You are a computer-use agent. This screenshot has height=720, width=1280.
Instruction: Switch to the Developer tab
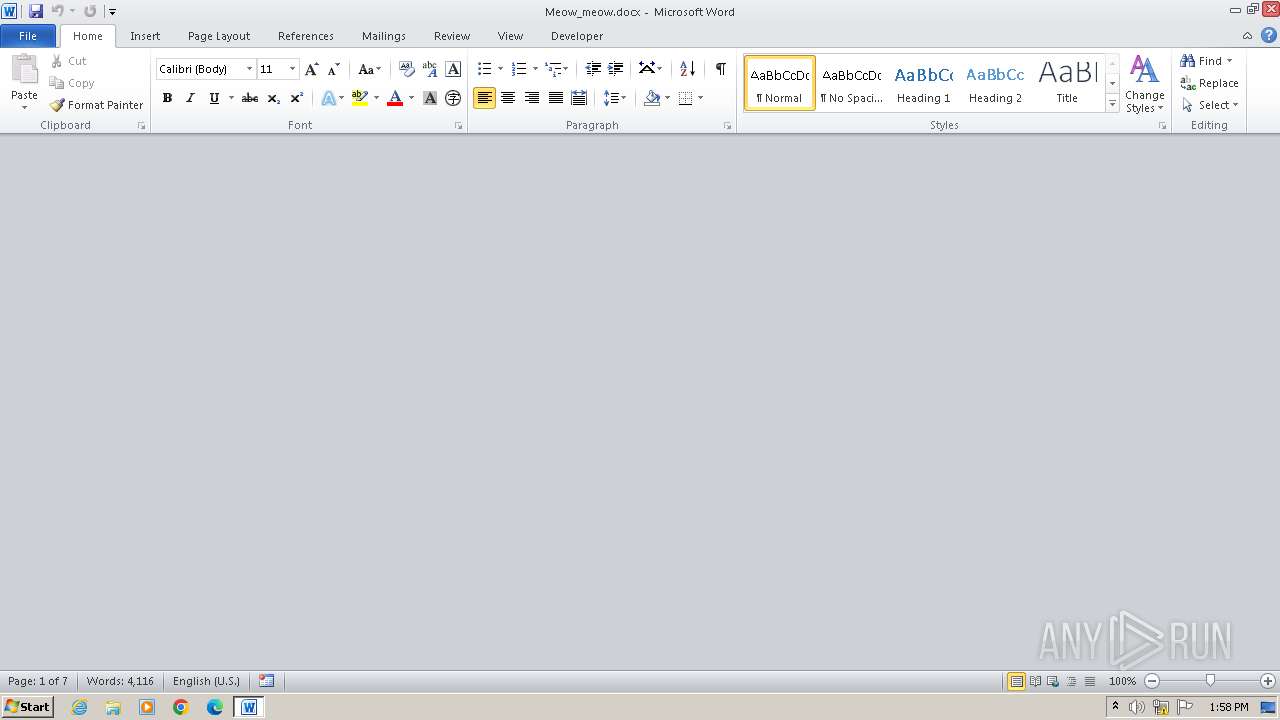coord(577,35)
